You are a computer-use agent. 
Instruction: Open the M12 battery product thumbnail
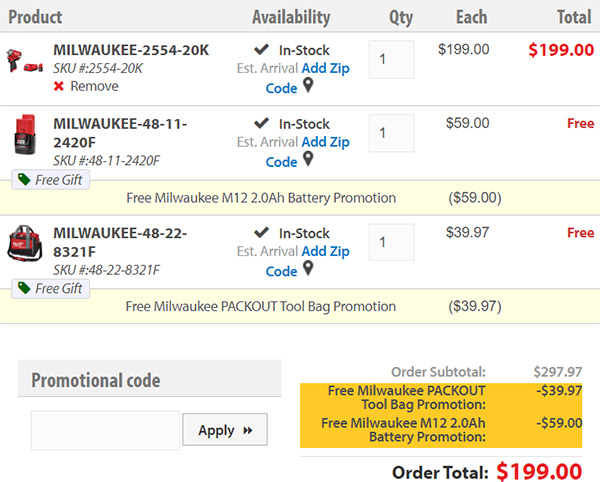[25, 134]
